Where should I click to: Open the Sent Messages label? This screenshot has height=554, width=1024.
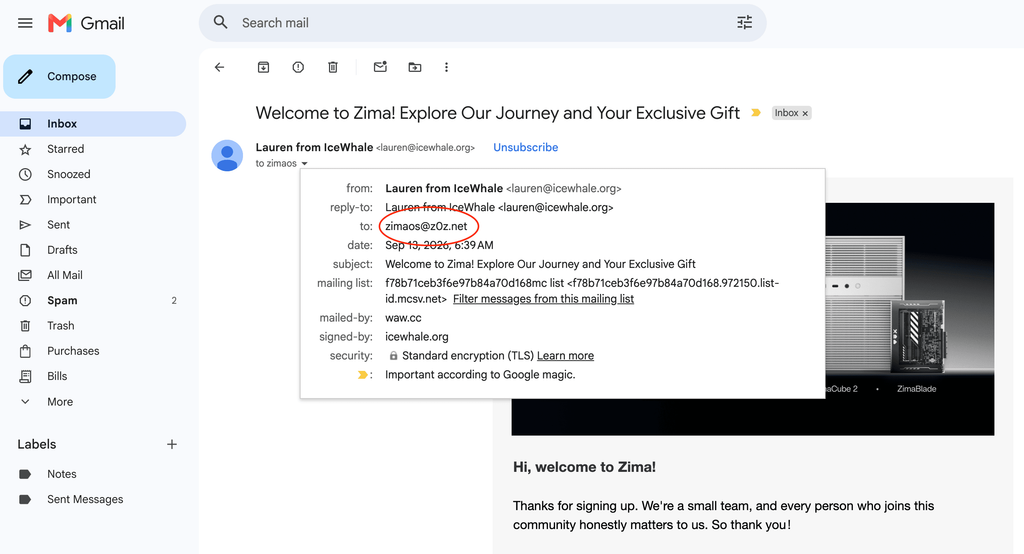coord(93,499)
